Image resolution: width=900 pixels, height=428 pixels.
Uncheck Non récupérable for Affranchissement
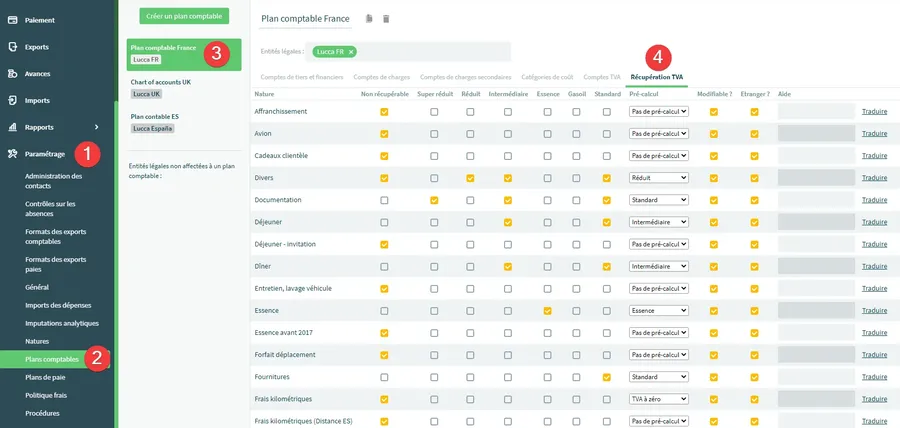pyautogui.click(x=384, y=111)
